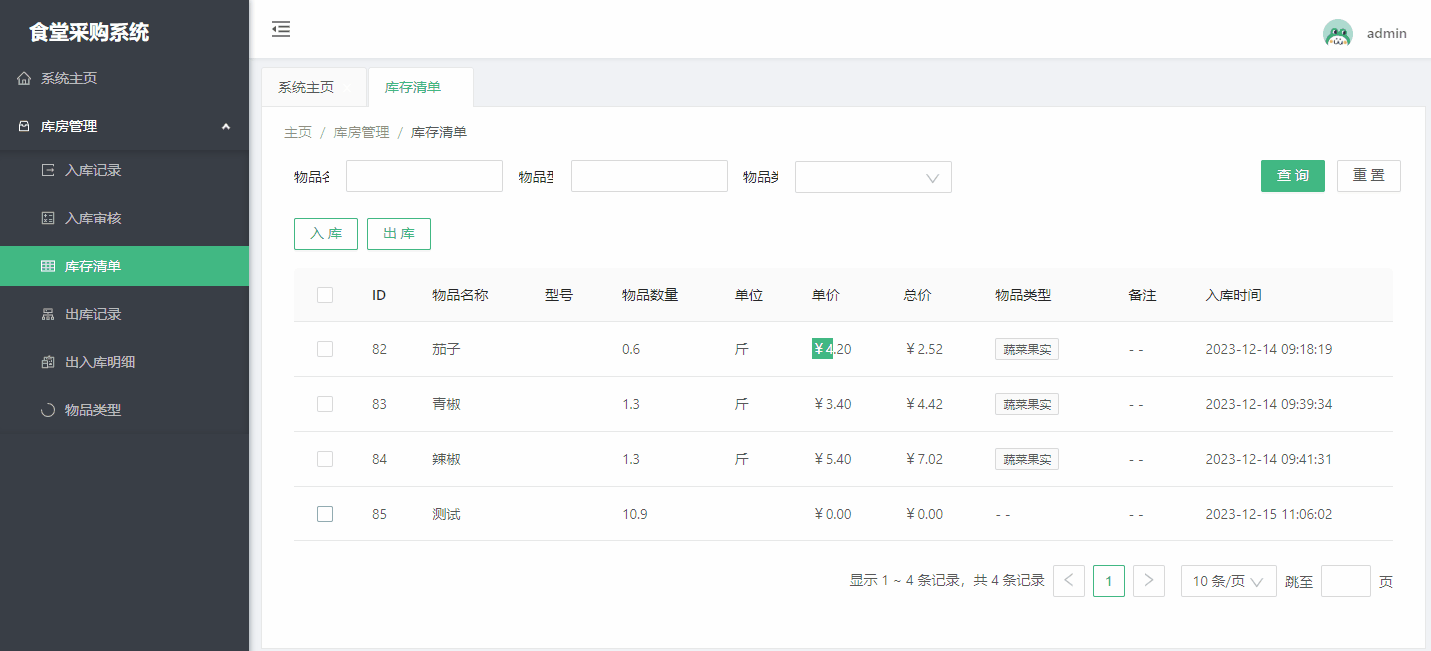Click the 蔬菜果实 tag in 辣椒 row
Screen dimensions: 1431x651
[1027, 459]
